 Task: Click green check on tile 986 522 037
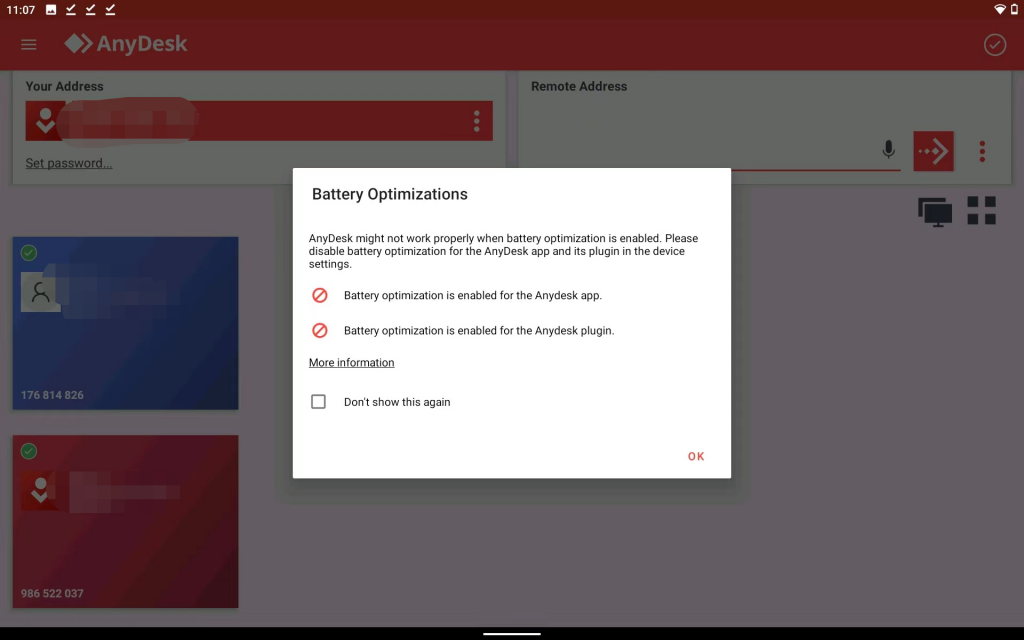pos(29,451)
